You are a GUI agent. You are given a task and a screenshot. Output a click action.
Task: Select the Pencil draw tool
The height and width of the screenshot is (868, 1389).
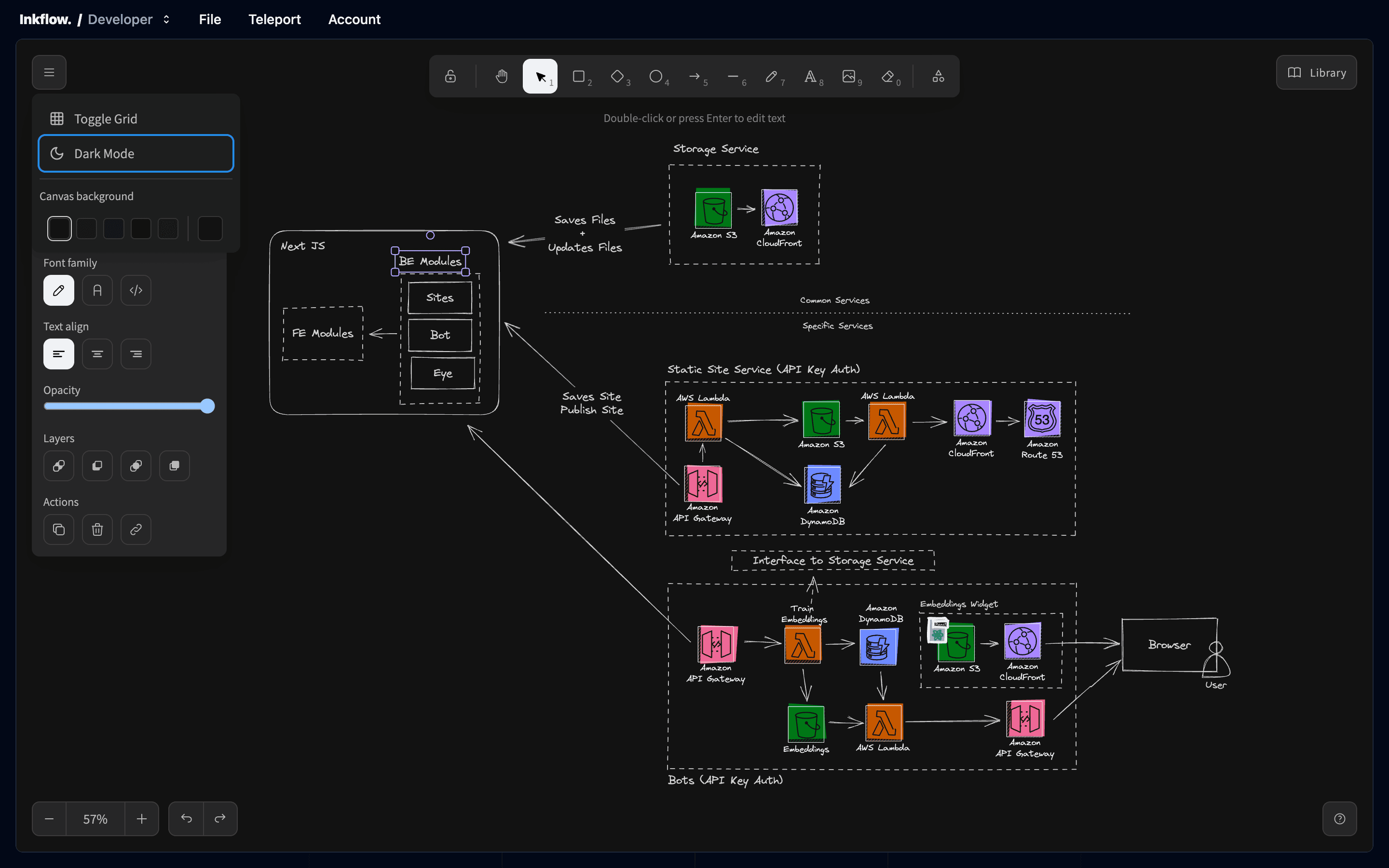point(772,76)
